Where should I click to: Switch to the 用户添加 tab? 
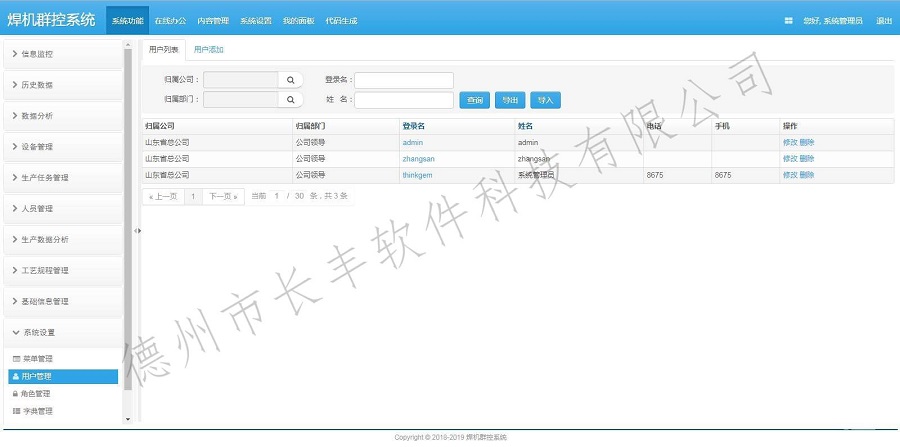[x=209, y=49]
